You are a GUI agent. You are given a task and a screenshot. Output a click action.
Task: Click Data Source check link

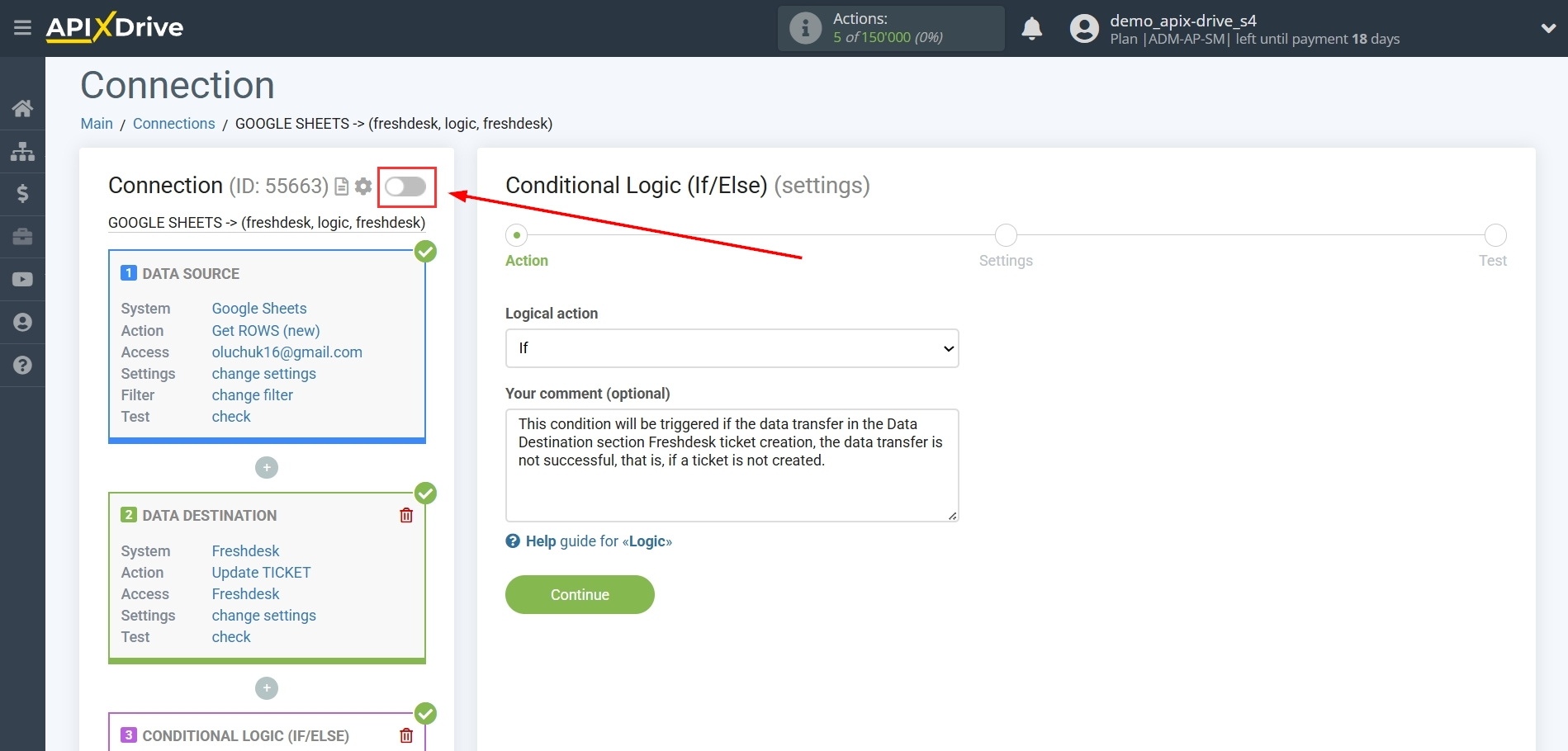[x=231, y=417]
